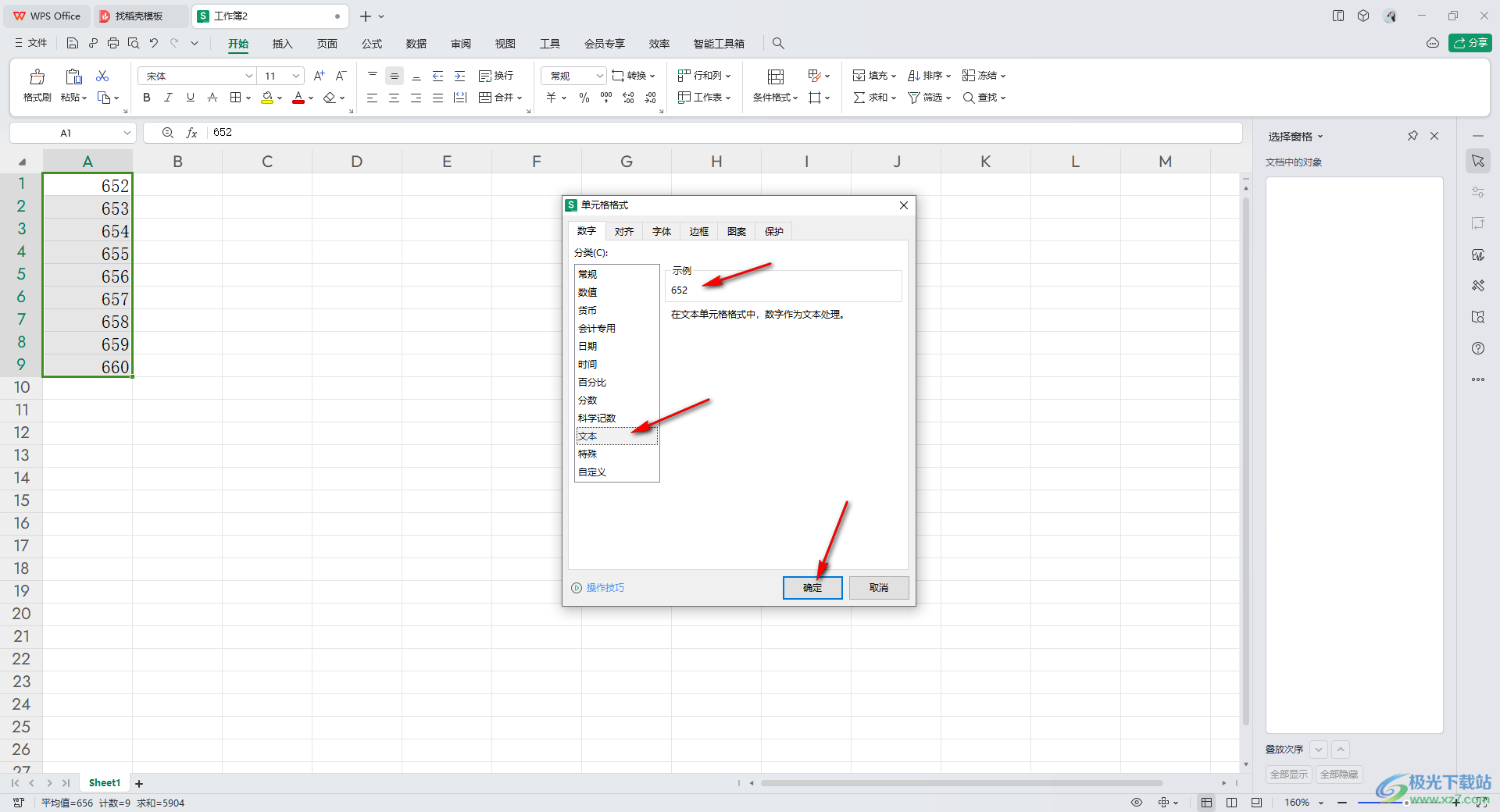Click the Search magnifier in ribbon tabs
This screenshot has height=812, width=1500.
(778, 43)
